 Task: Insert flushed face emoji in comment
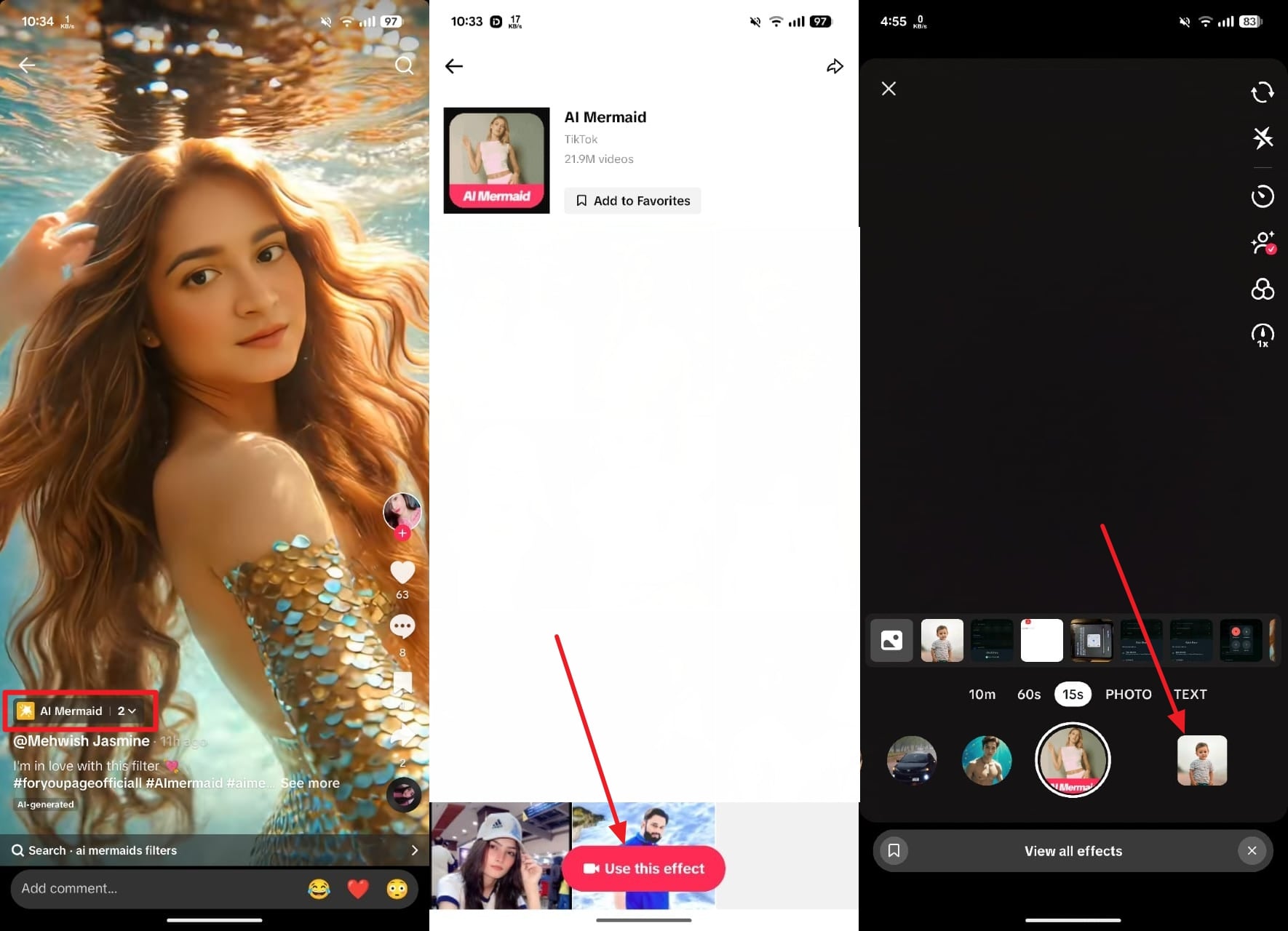point(397,889)
